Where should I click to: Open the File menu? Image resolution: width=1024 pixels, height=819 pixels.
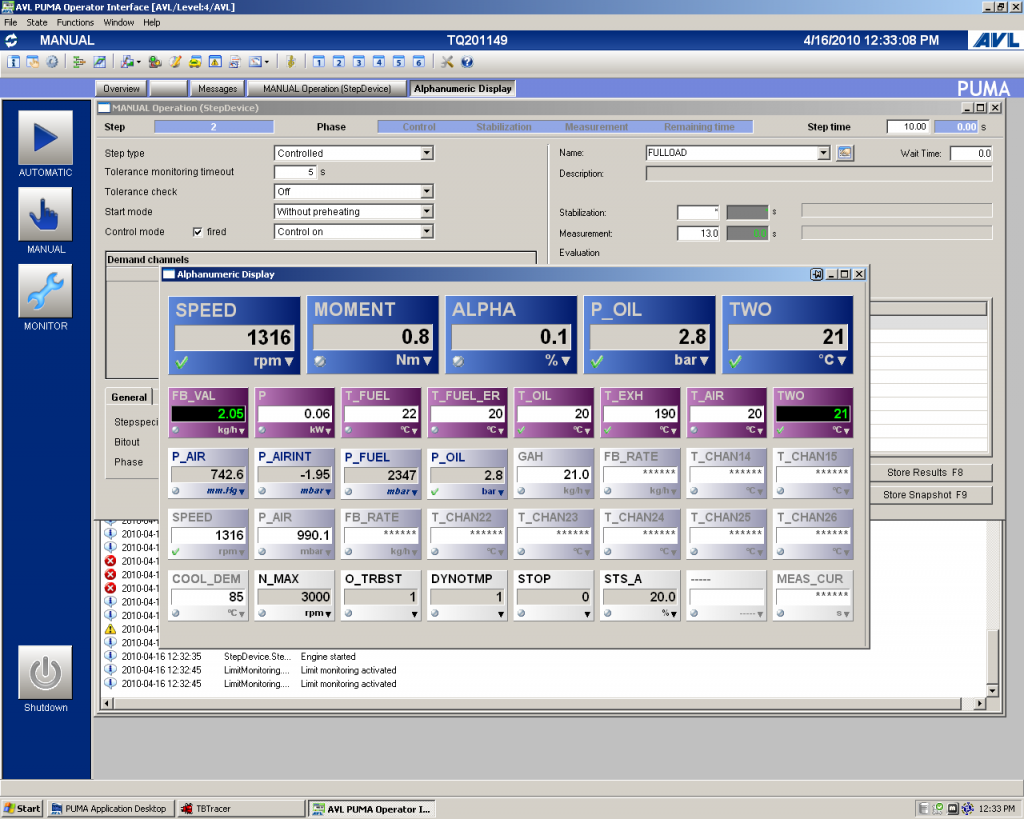click(10, 22)
